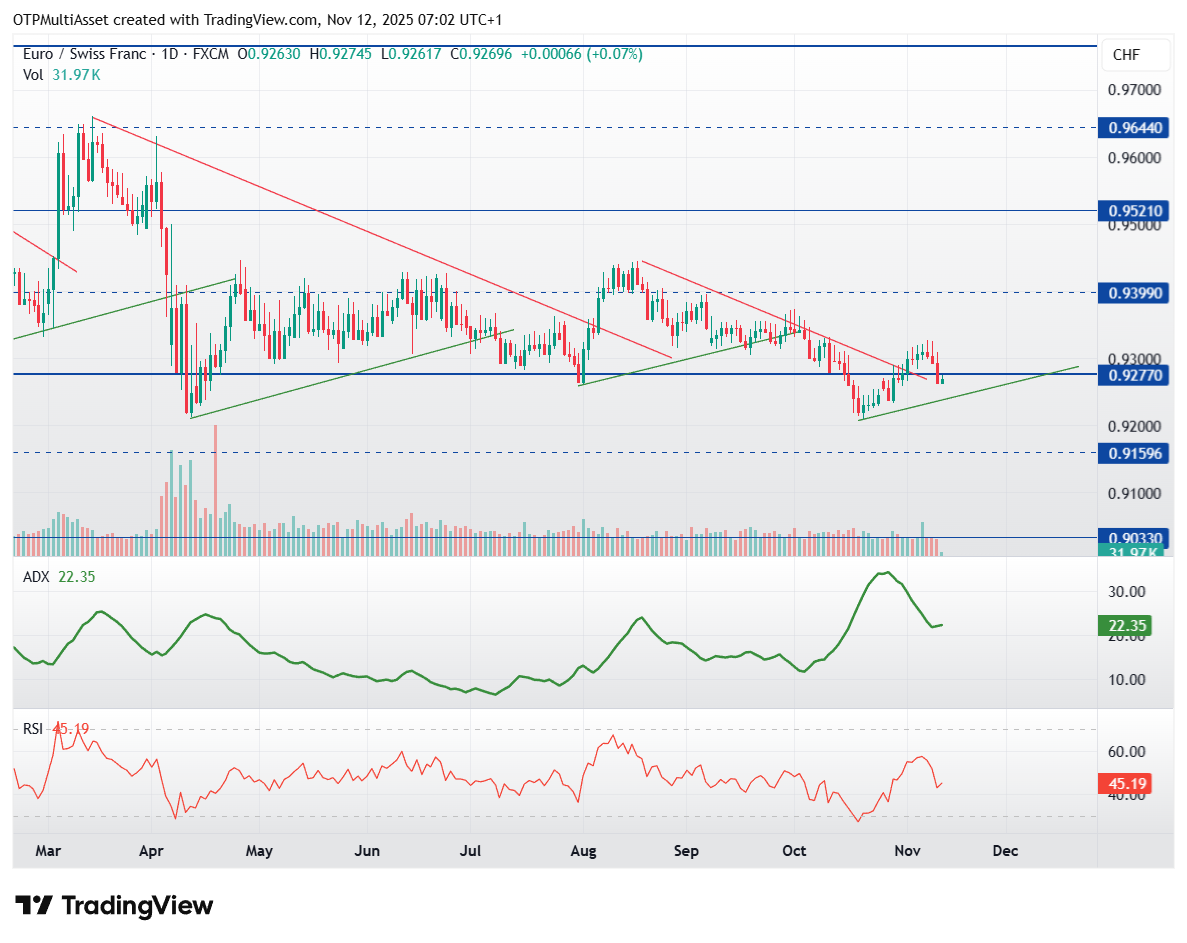The image size is (1187, 943).
Task: Click the 0.93990 dashed level on the price scale
Action: (1135, 293)
